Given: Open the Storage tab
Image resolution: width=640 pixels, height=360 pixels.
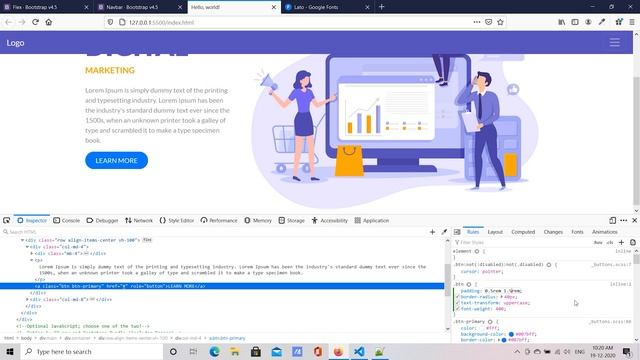Looking at the screenshot, I should coord(291,220).
